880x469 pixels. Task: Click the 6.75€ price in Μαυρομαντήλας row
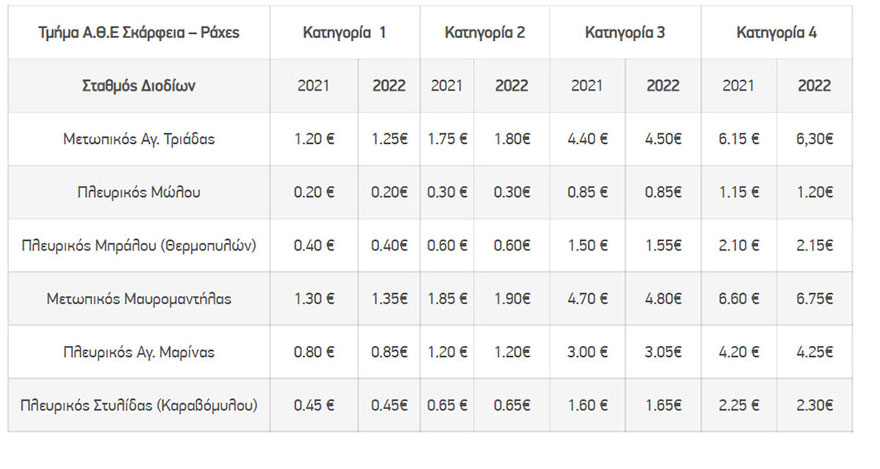pyautogui.click(x=814, y=298)
